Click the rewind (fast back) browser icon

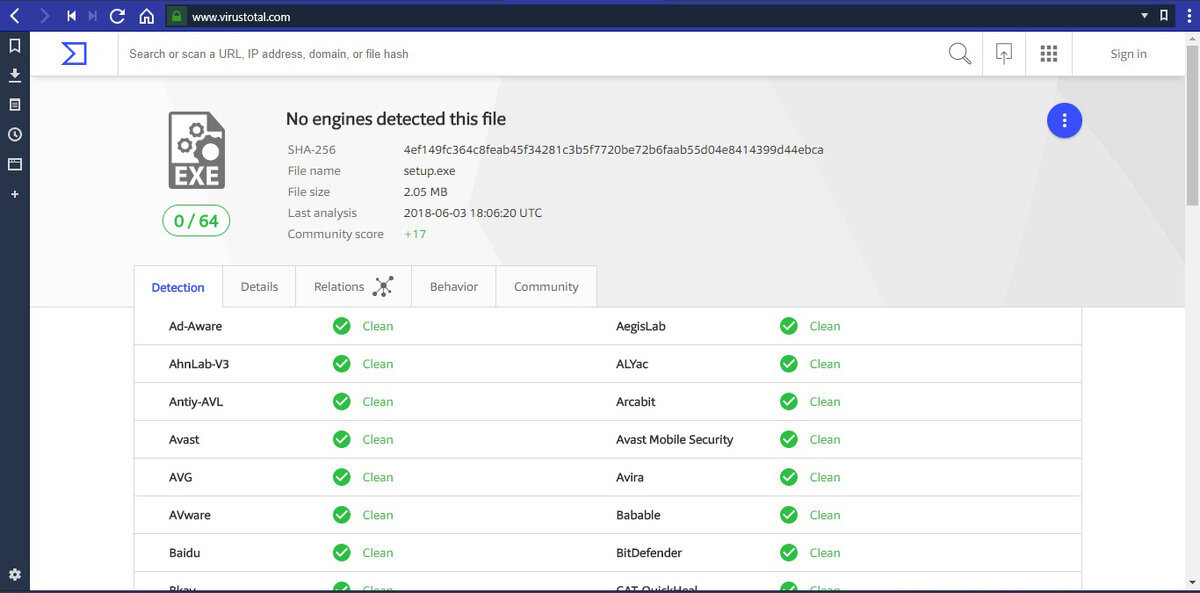pyautogui.click(x=72, y=16)
